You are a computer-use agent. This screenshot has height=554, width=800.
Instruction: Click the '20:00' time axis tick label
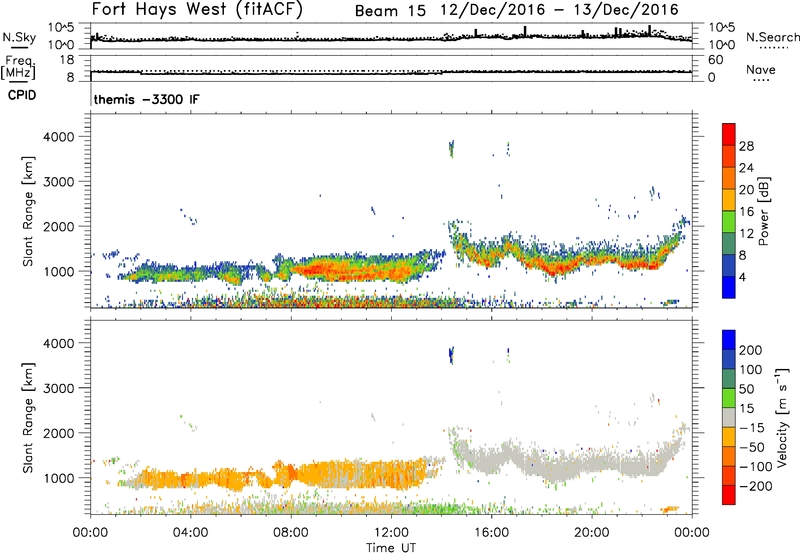pyautogui.click(x=592, y=533)
